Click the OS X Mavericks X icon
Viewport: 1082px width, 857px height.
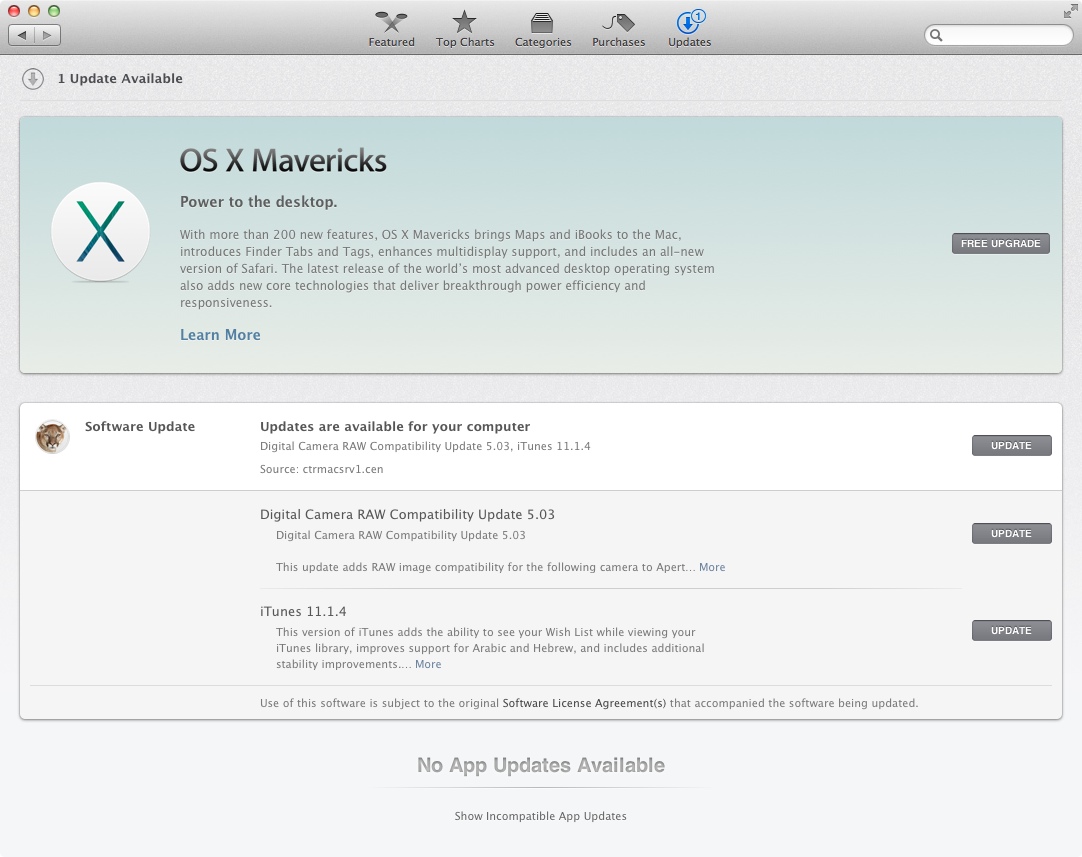[101, 232]
